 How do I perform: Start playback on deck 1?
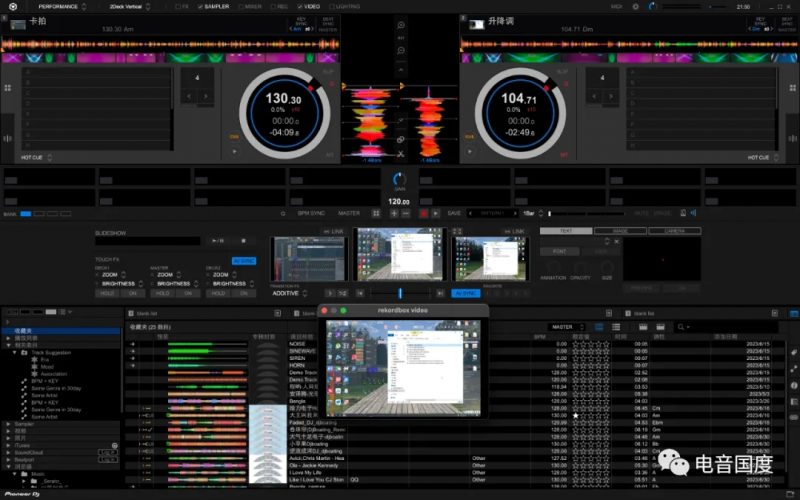click(234, 151)
